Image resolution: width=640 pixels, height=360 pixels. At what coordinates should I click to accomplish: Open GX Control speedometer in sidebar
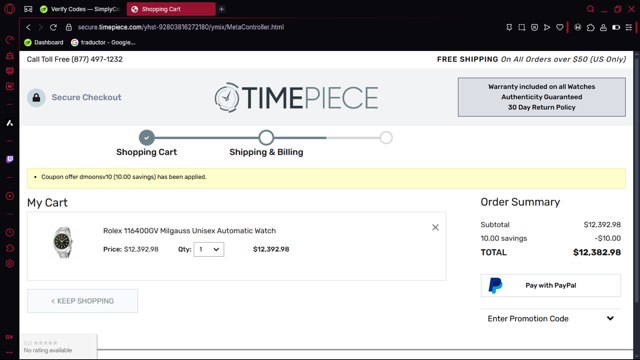9,40
